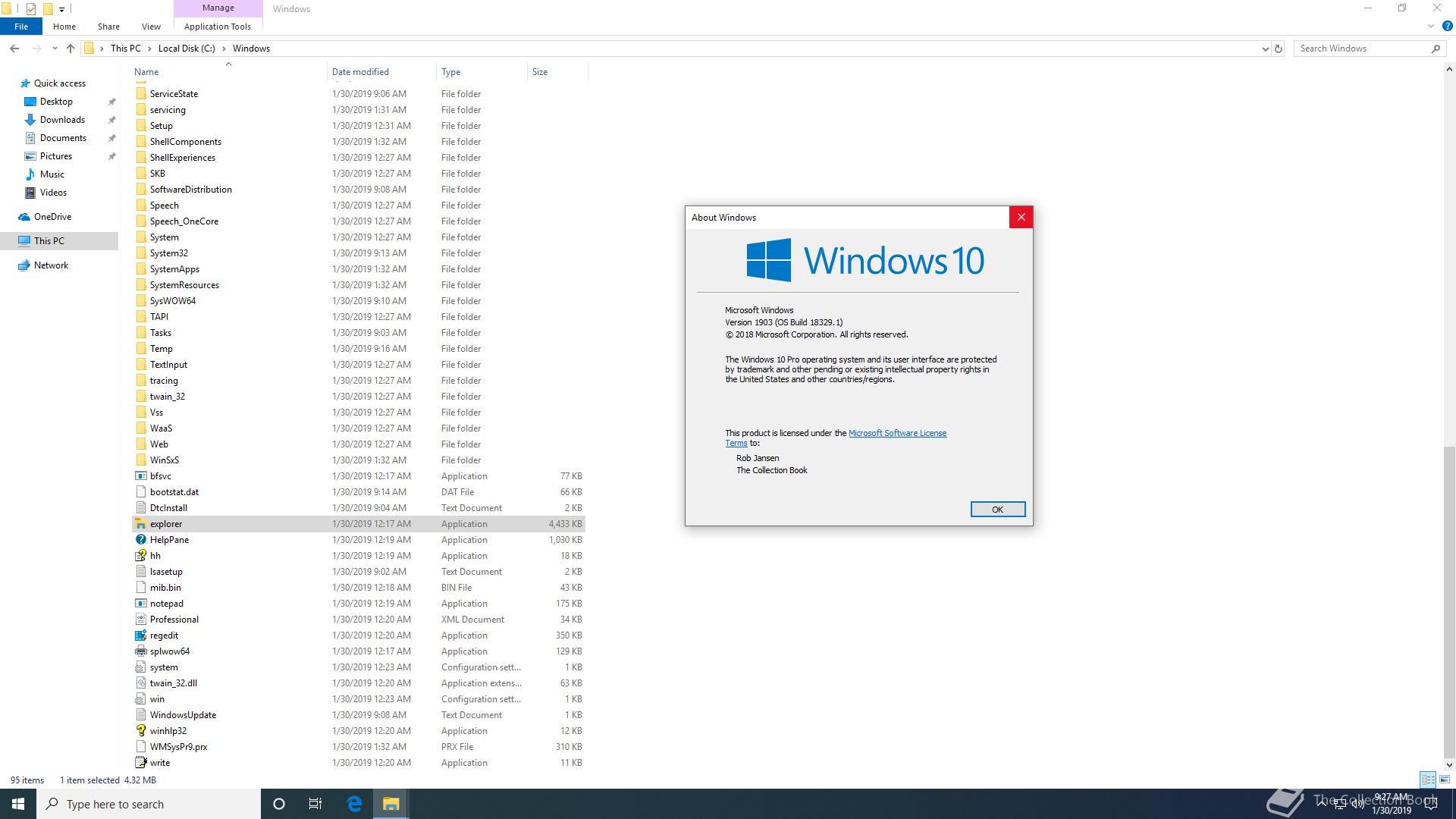
Task: Switch to the Share ribbon tab
Action: tap(108, 27)
